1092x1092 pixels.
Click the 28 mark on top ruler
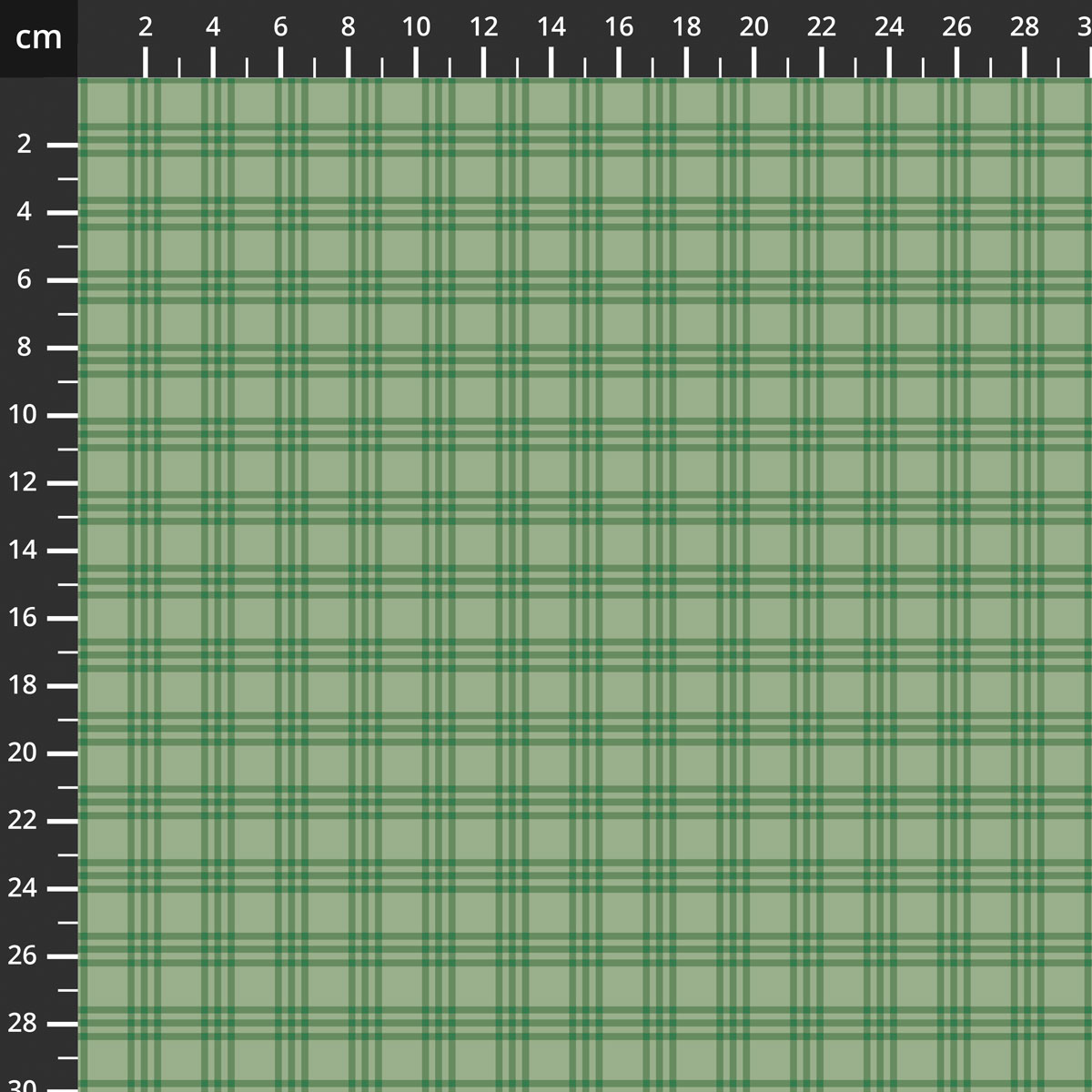pyautogui.click(x=1025, y=63)
